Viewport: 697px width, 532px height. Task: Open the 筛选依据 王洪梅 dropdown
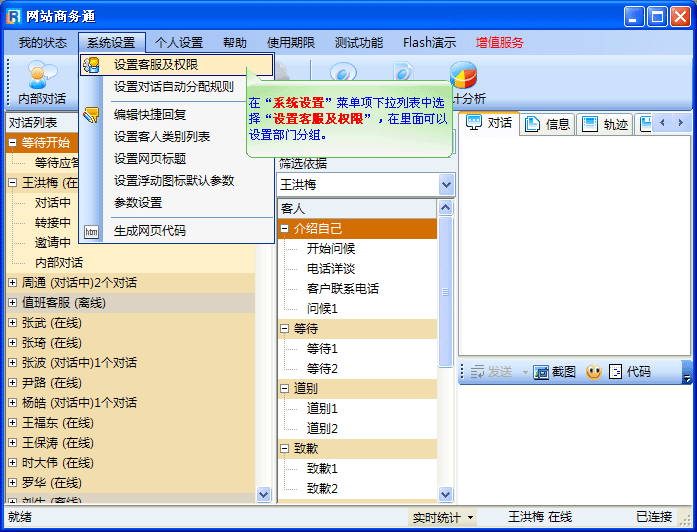point(446,185)
